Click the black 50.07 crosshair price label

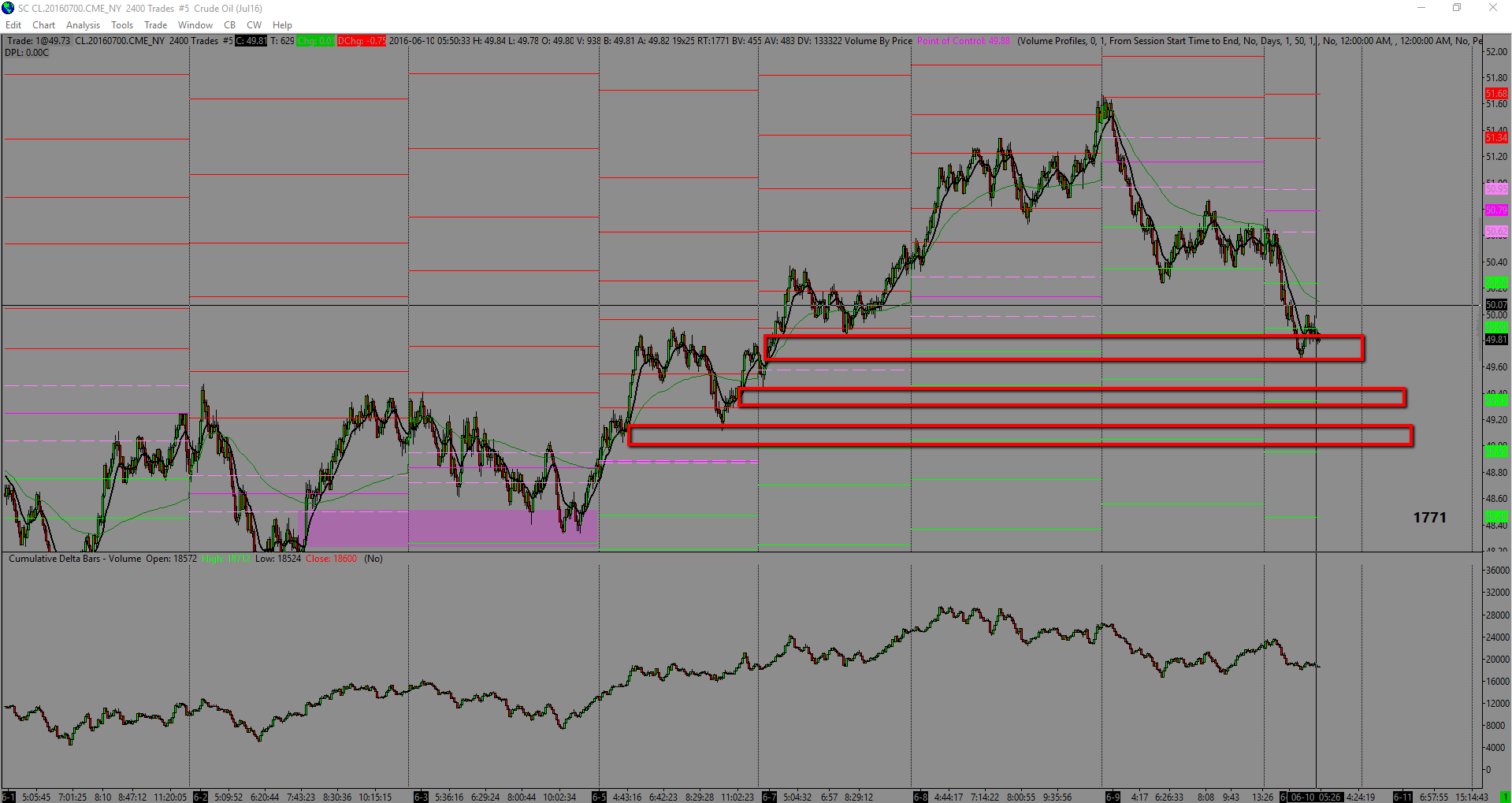[1496, 305]
